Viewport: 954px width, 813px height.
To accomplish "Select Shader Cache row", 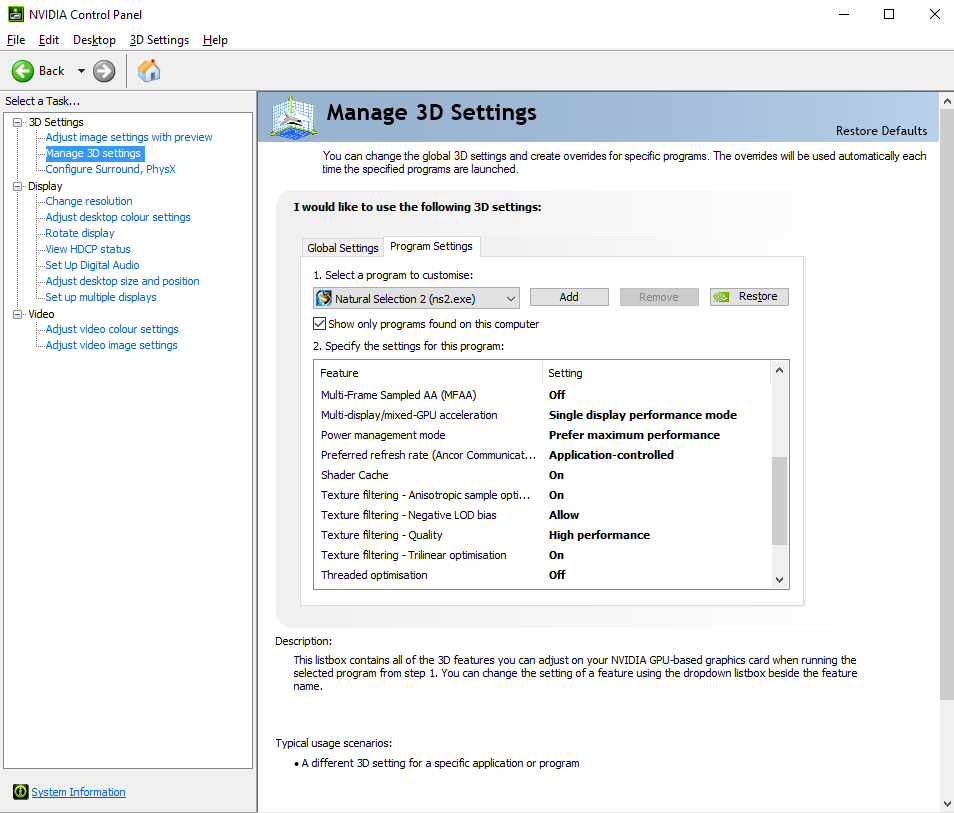I will click(x=543, y=475).
